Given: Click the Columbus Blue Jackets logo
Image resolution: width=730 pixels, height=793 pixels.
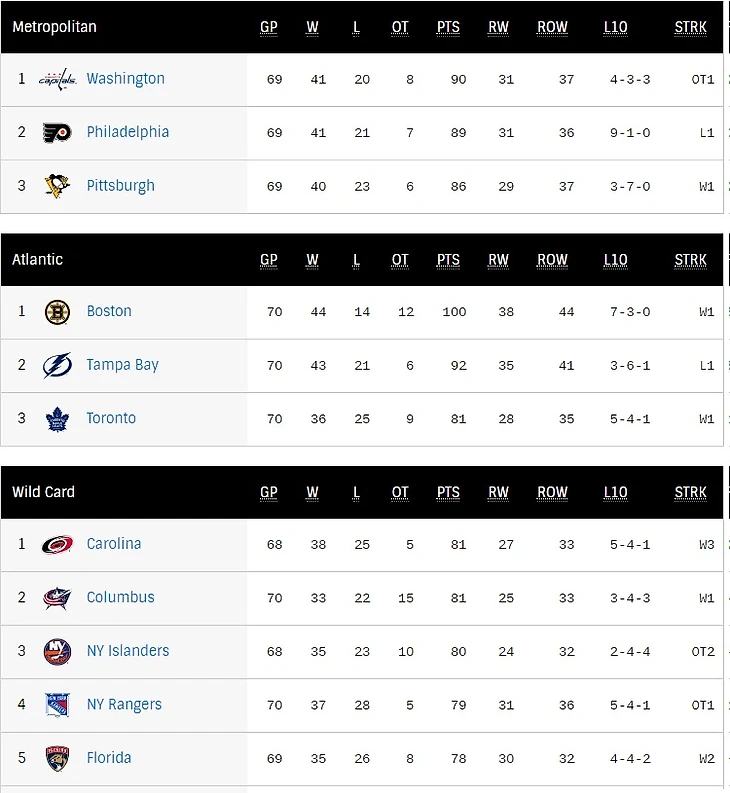Looking at the screenshot, I should pos(57,598).
